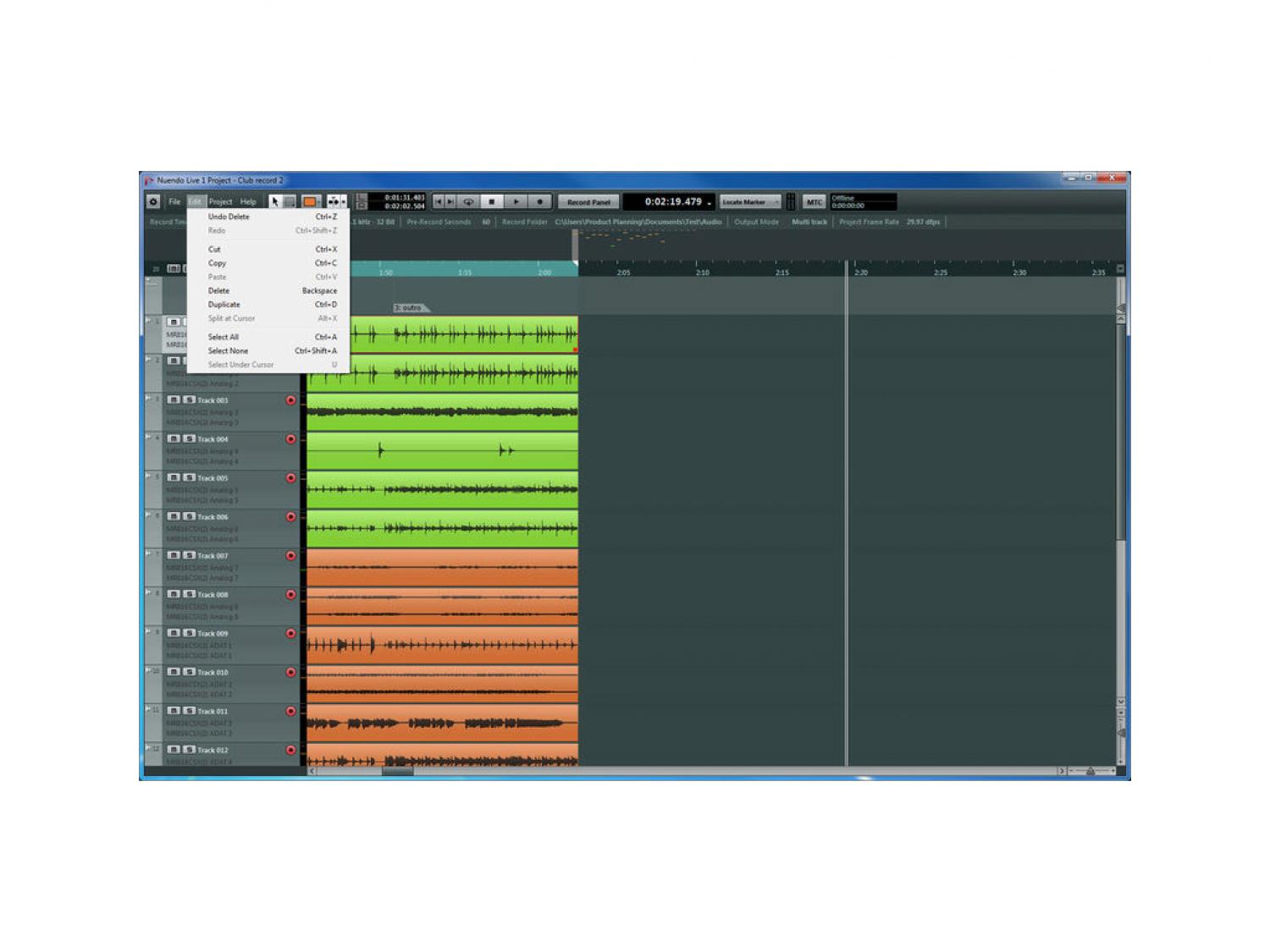Open the settings gear icon in toolbar
This screenshot has width=1270, height=952.
coord(153,201)
